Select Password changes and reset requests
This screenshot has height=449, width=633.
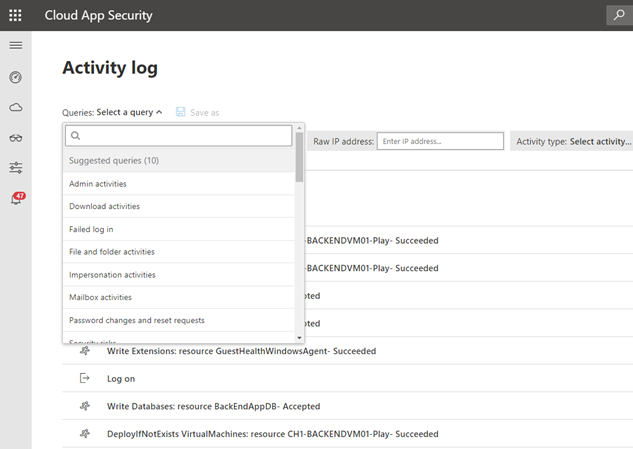(136, 320)
